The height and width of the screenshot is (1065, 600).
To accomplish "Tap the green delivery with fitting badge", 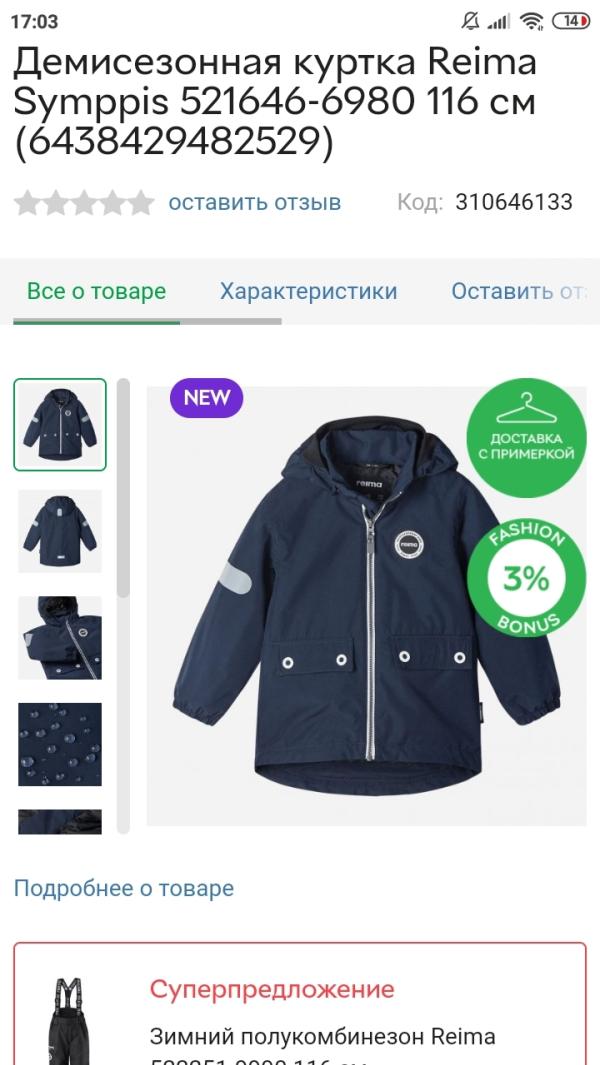I will coord(526,438).
